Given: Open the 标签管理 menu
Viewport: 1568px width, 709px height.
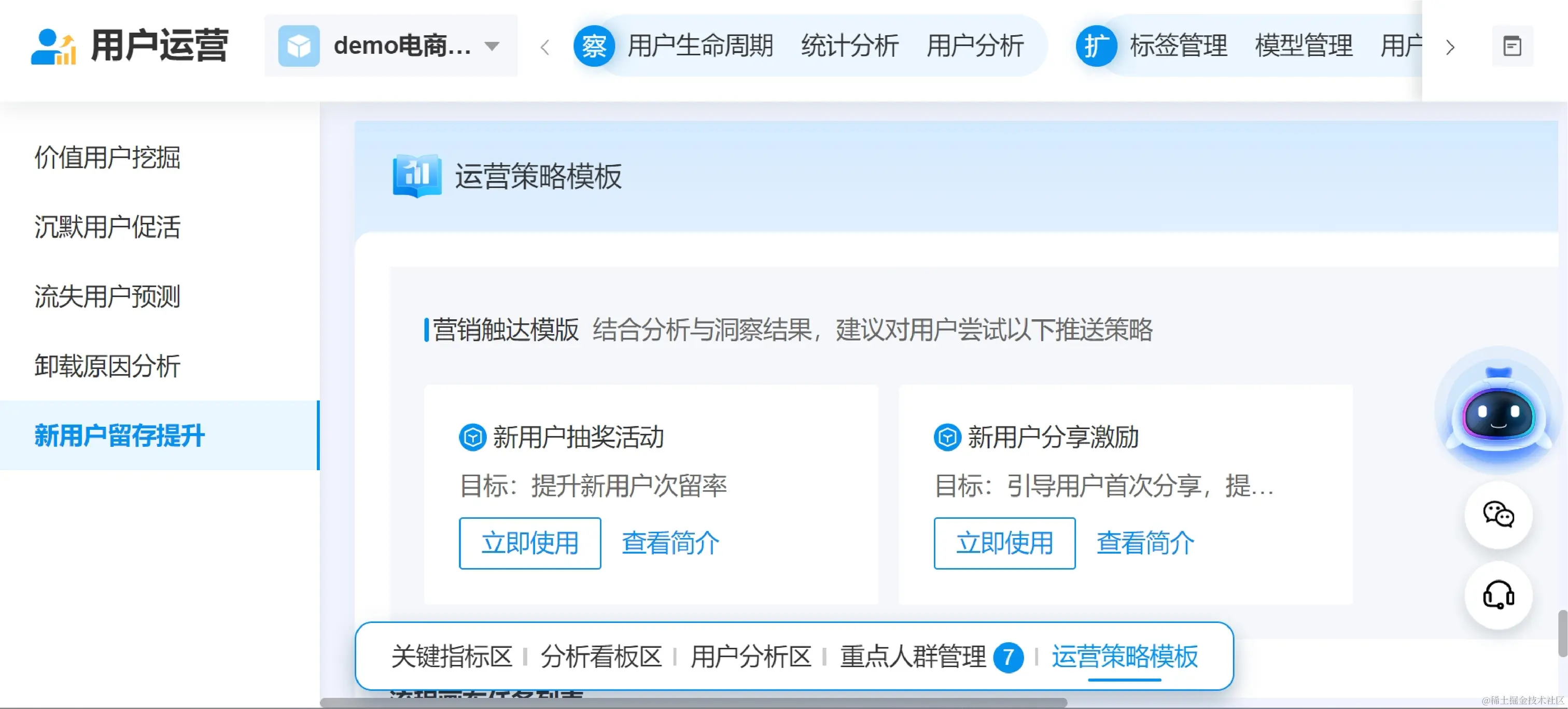Looking at the screenshot, I should click(x=1179, y=46).
